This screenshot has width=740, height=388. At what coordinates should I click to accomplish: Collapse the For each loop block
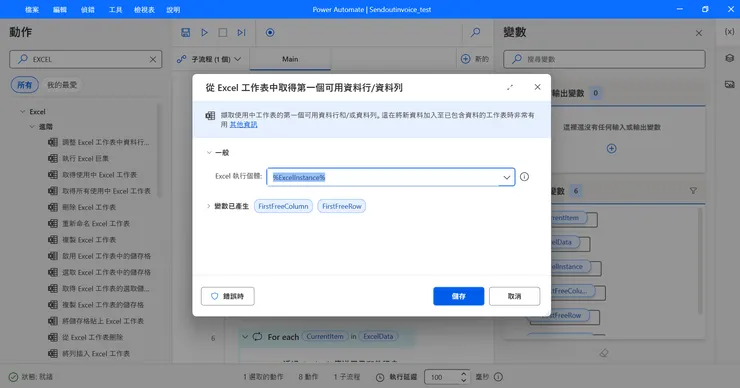coord(245,337)
